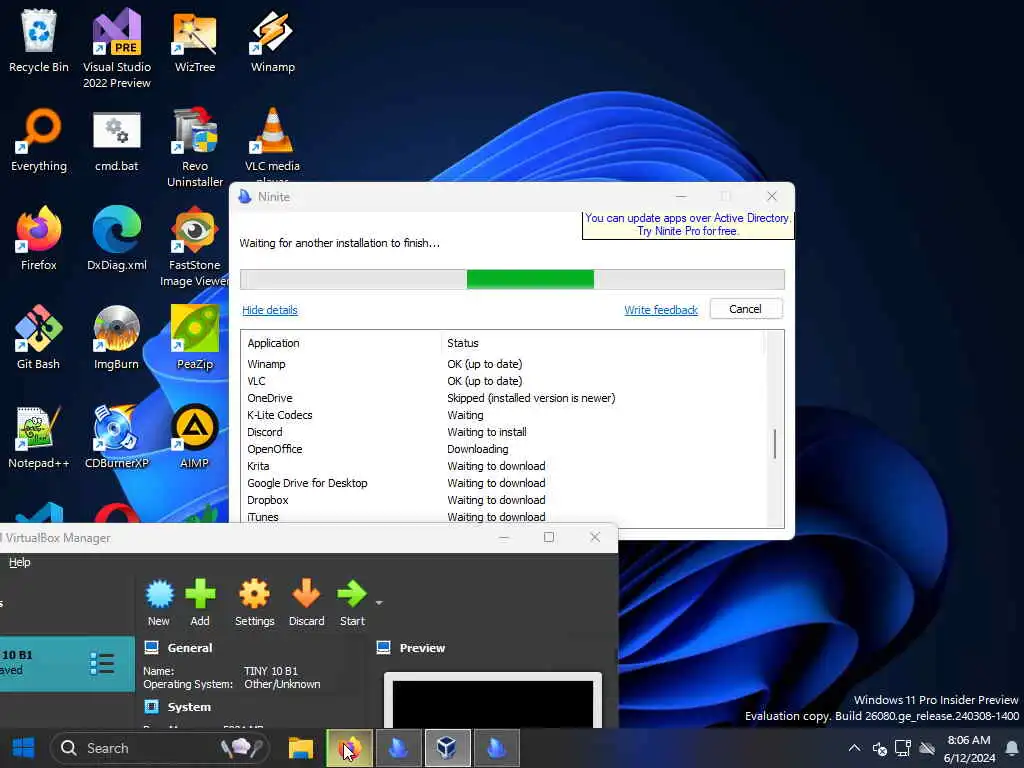Click the Preview section header
Viewport: 1024px width, 768px height.
(x=422, y=648)
